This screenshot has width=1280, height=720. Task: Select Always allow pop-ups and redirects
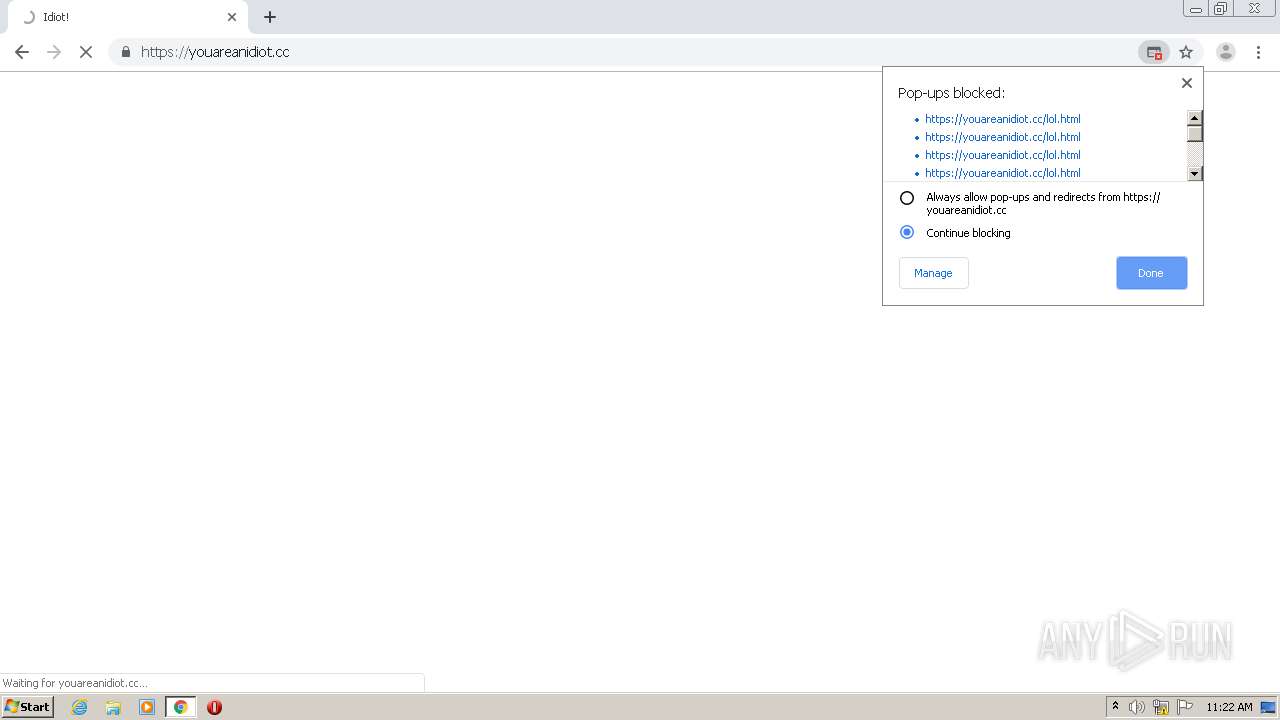pos(907,198)
